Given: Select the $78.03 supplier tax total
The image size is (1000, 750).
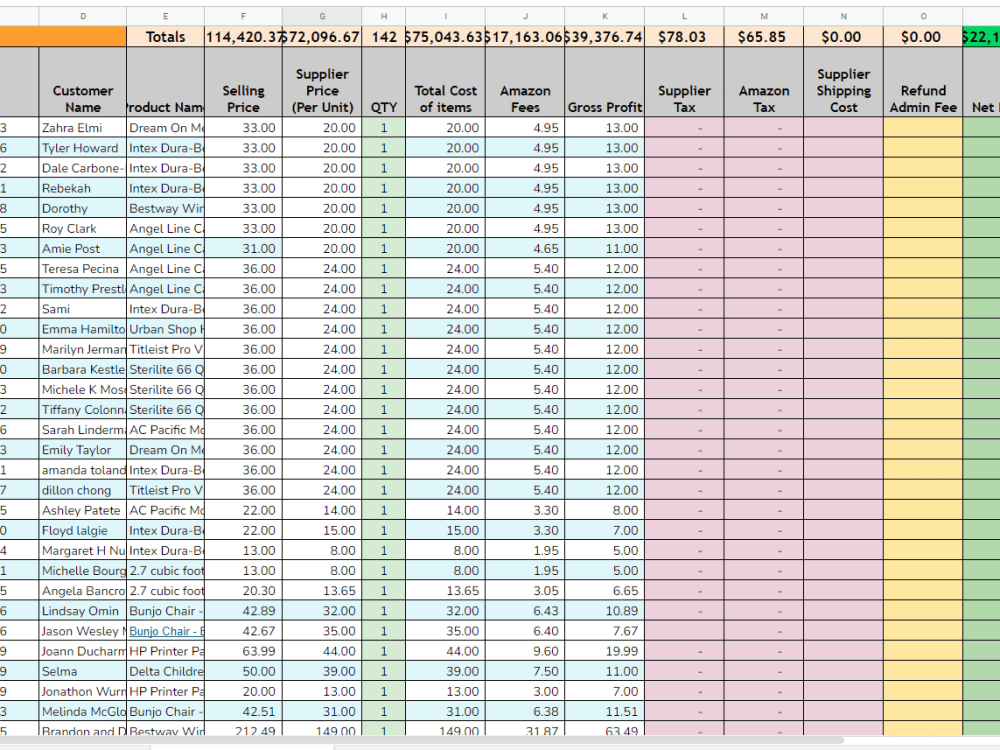Looking at the screenshot, I should 684,37.
